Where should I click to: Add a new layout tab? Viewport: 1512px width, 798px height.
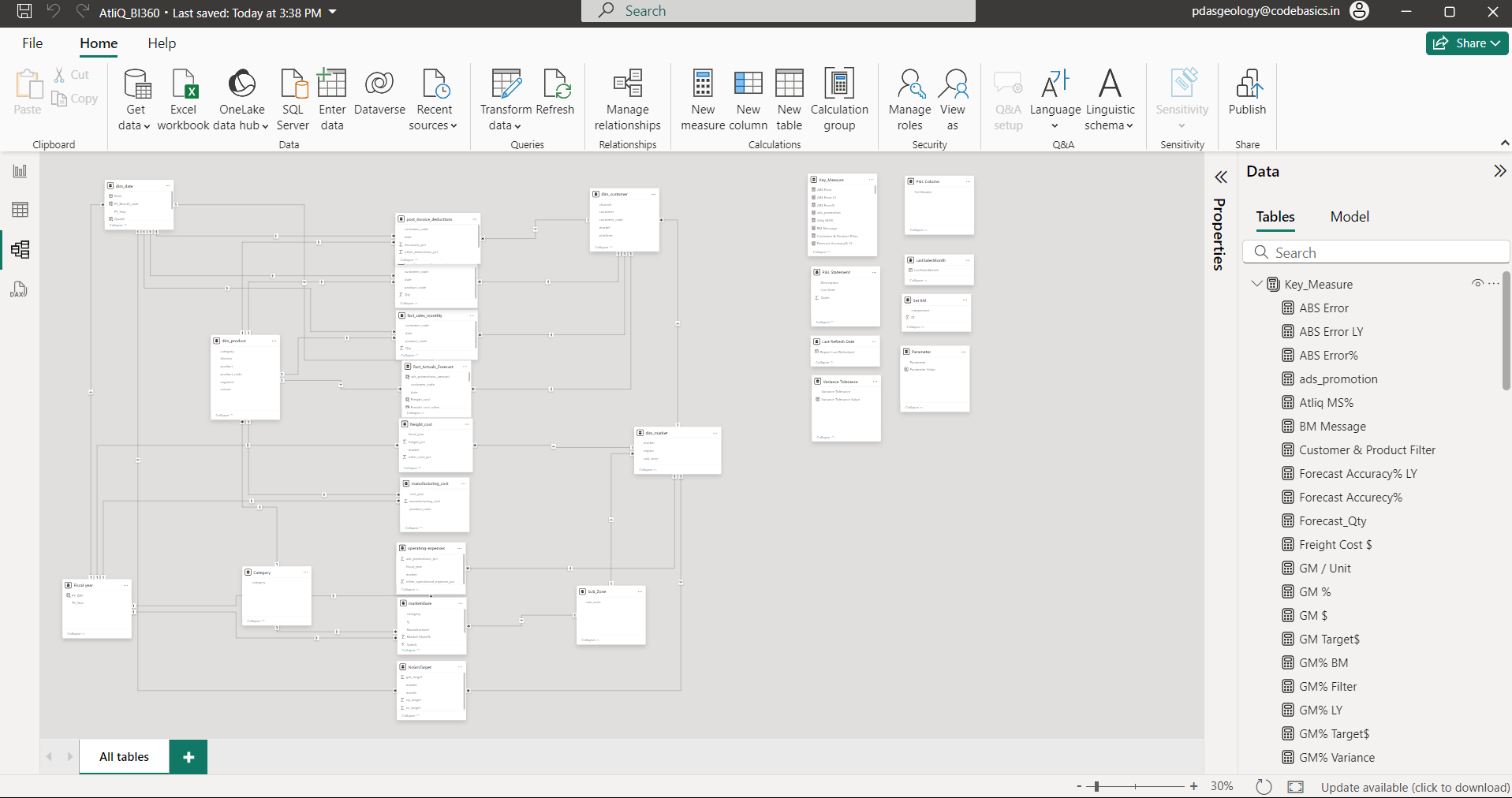[189, 757]
